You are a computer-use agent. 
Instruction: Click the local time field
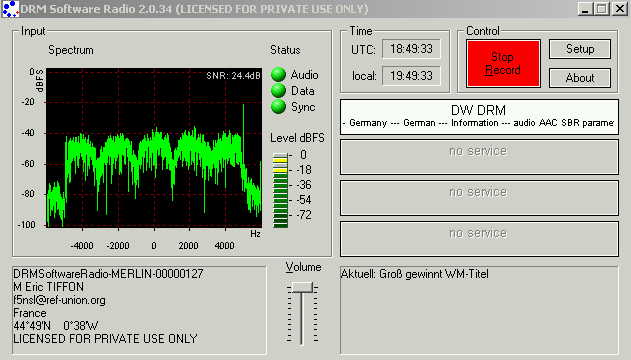click(411, 76)
